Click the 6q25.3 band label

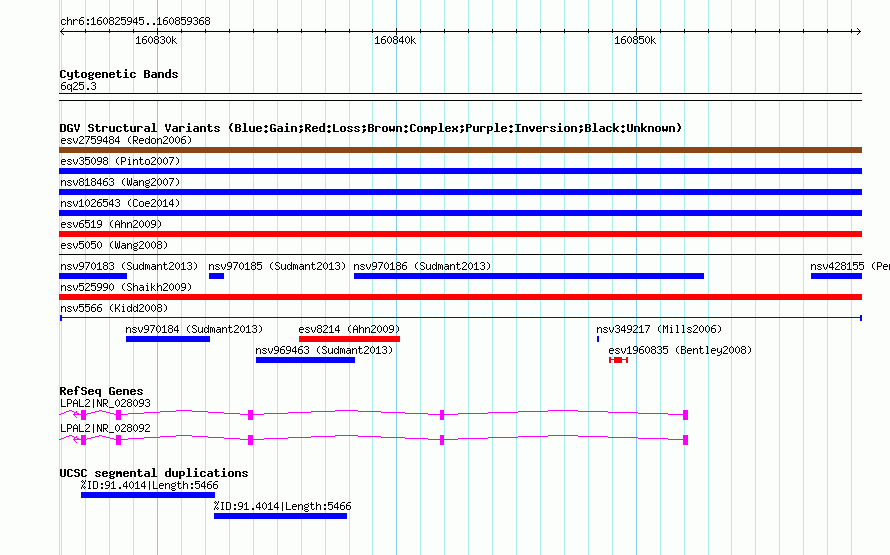coord(78,86)
